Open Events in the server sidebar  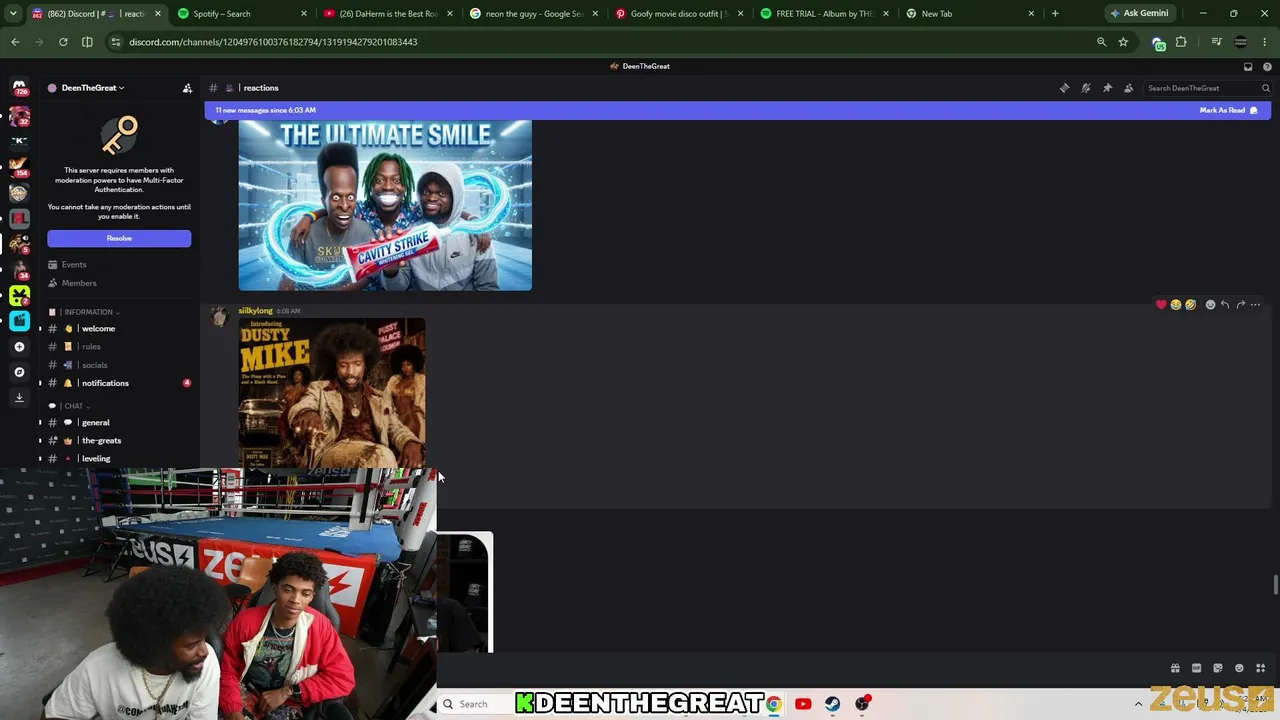pyautogui.click(x=119, y=265)
